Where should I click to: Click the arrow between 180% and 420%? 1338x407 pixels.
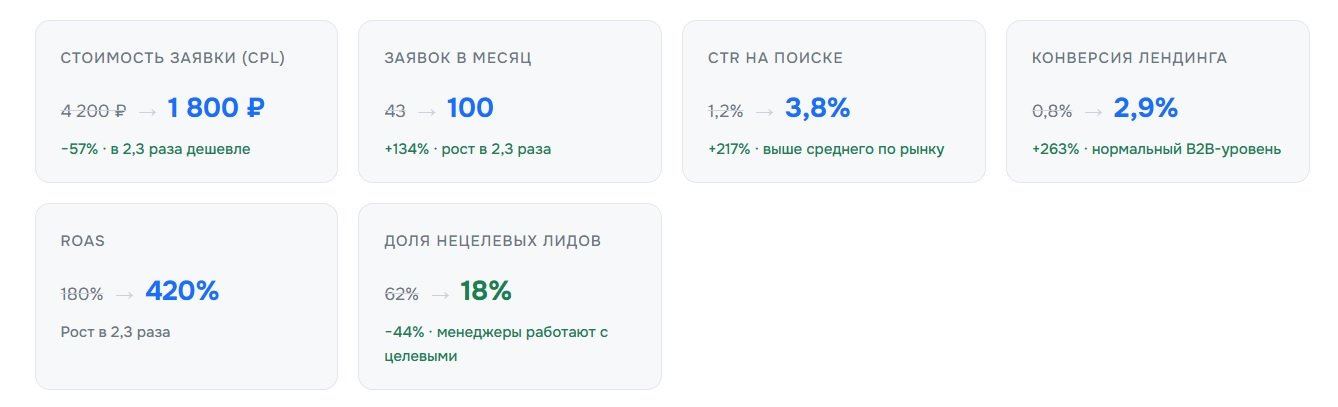coord(124,294)
